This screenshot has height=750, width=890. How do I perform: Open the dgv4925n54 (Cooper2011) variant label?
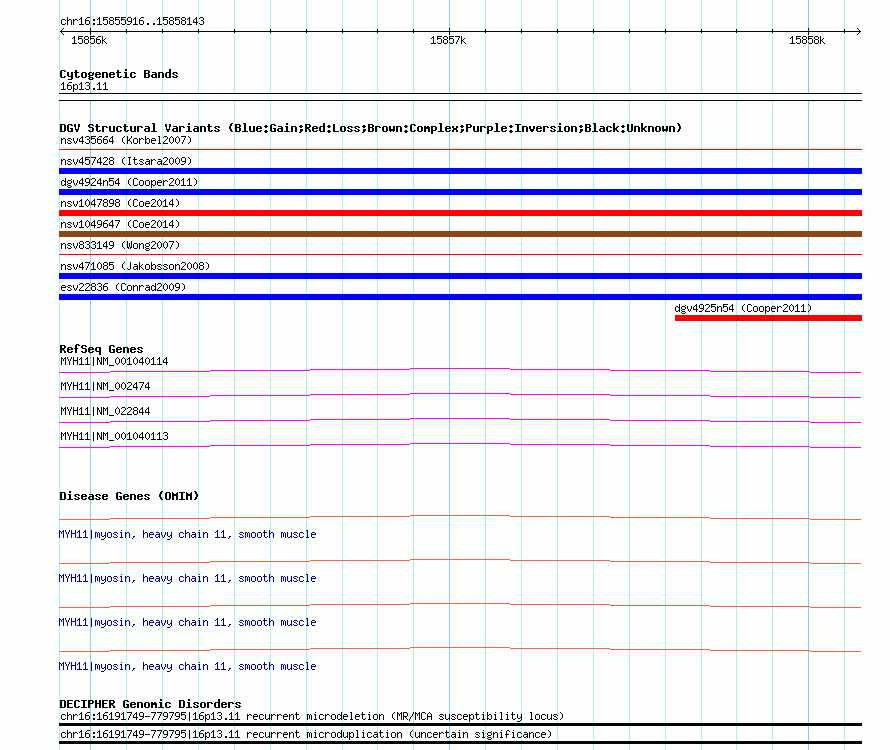click(743, 308)
